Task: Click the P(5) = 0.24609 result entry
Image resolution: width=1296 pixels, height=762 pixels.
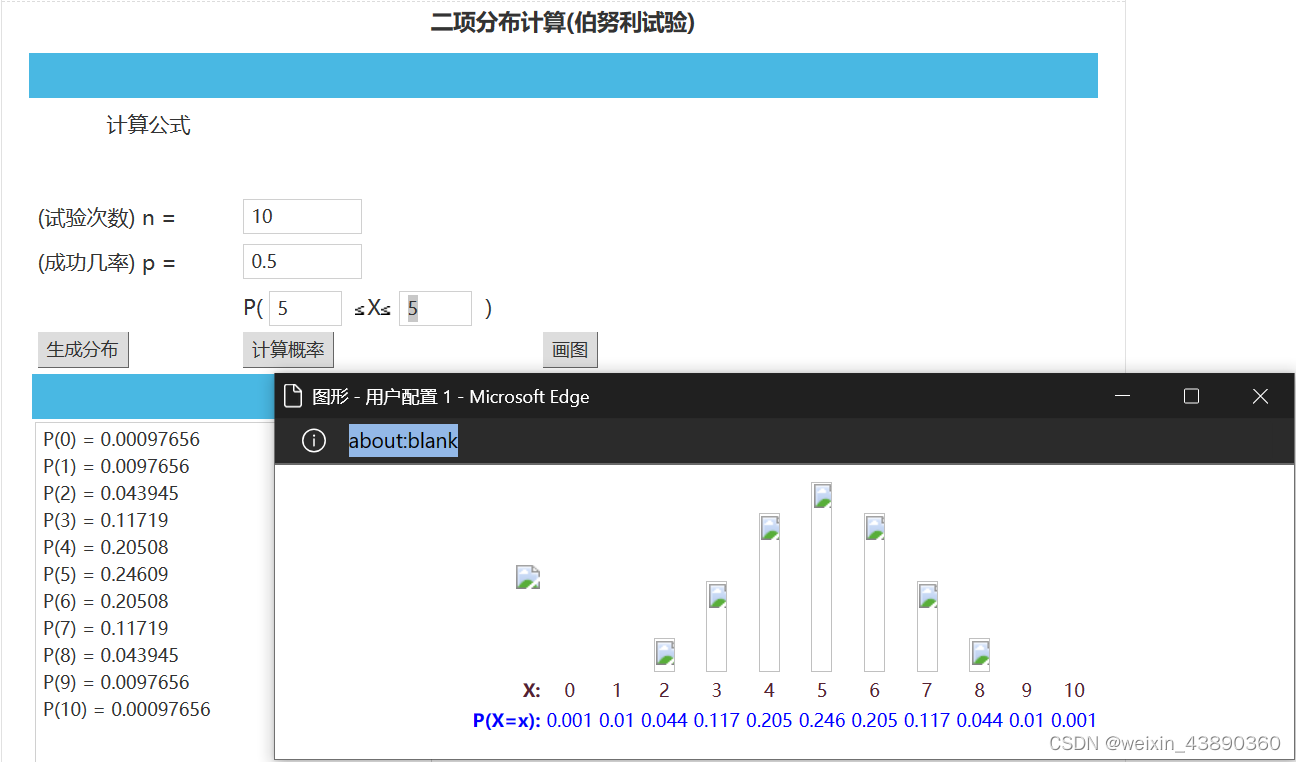Action: pyautogui.click(x=106, y=574)
